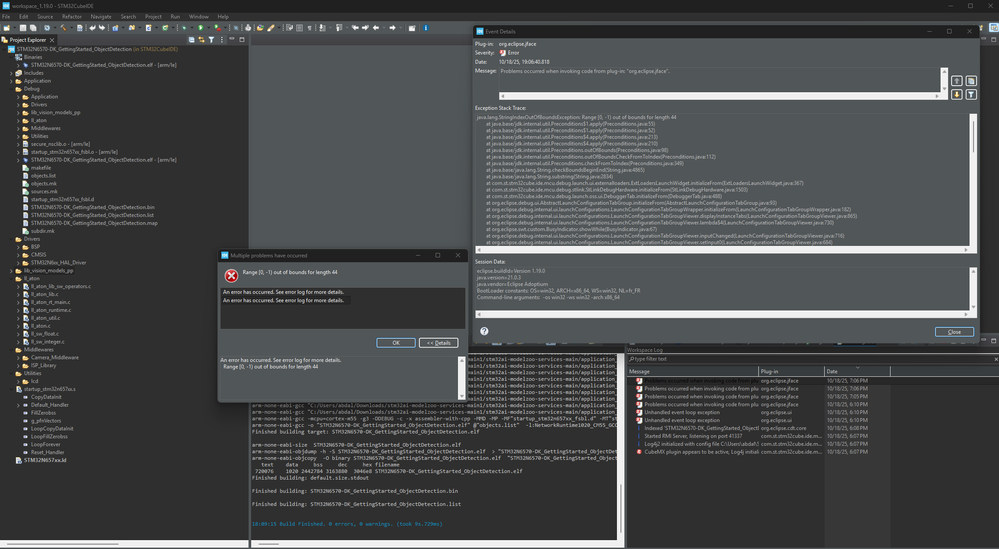Click Previous Event up arrow in Event Details

956,81
